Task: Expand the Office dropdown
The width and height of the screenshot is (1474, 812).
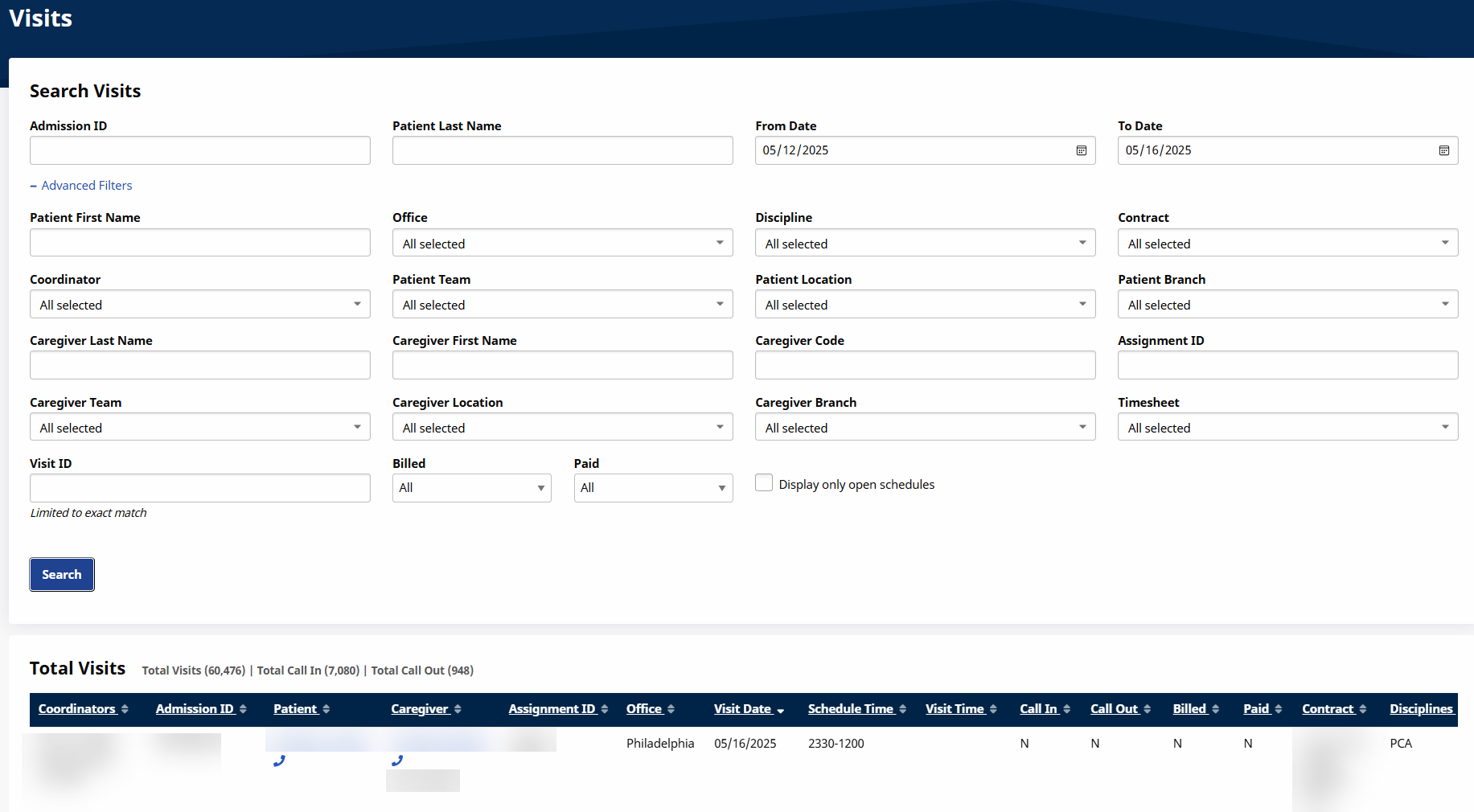Action: tap(562, 243)
